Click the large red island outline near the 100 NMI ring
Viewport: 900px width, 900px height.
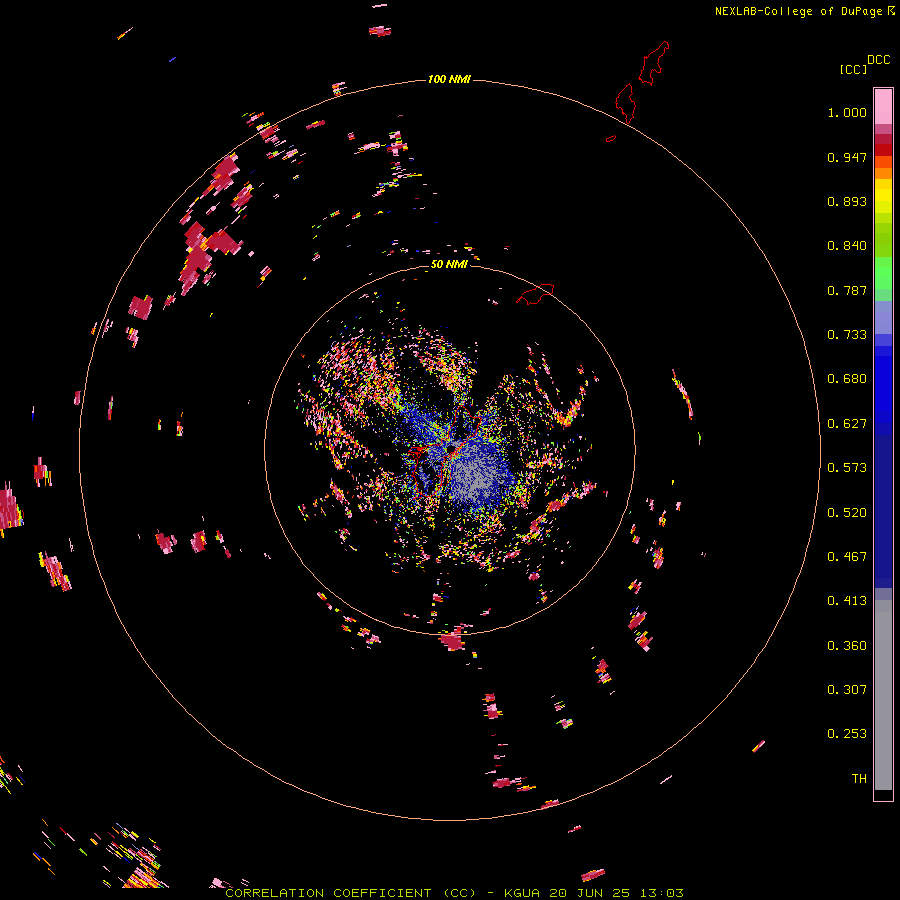tap(626, 103)
